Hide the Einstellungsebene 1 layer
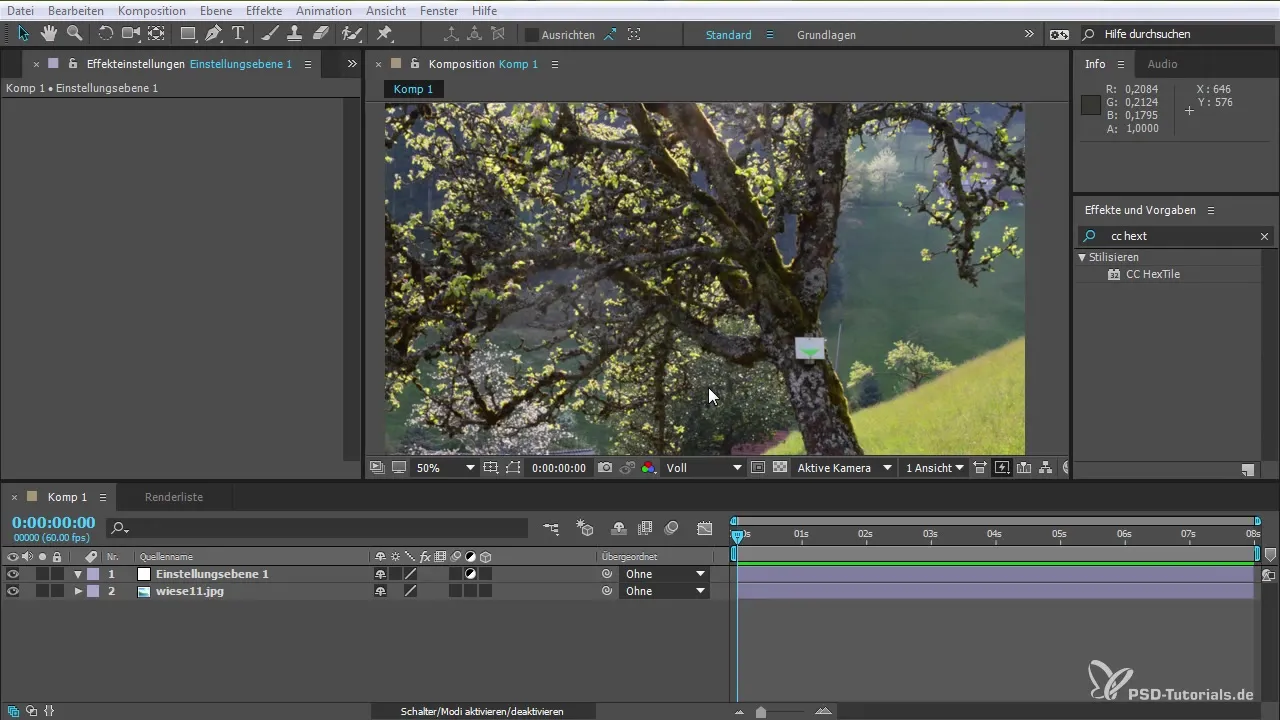Image resolution: width=1280 pixels, height=720 pixels. (13, 574)
